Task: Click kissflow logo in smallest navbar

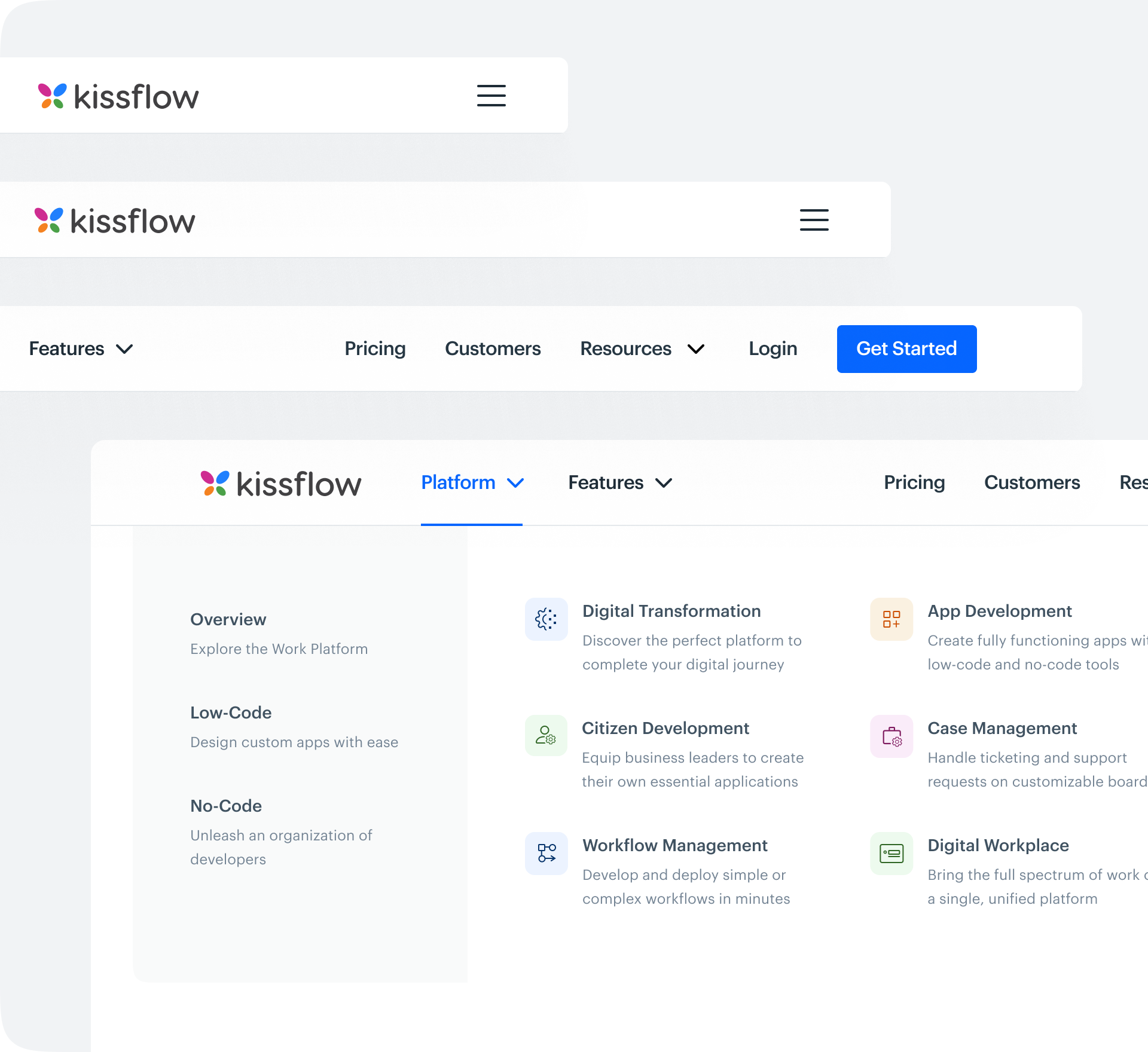Action: 118,96
